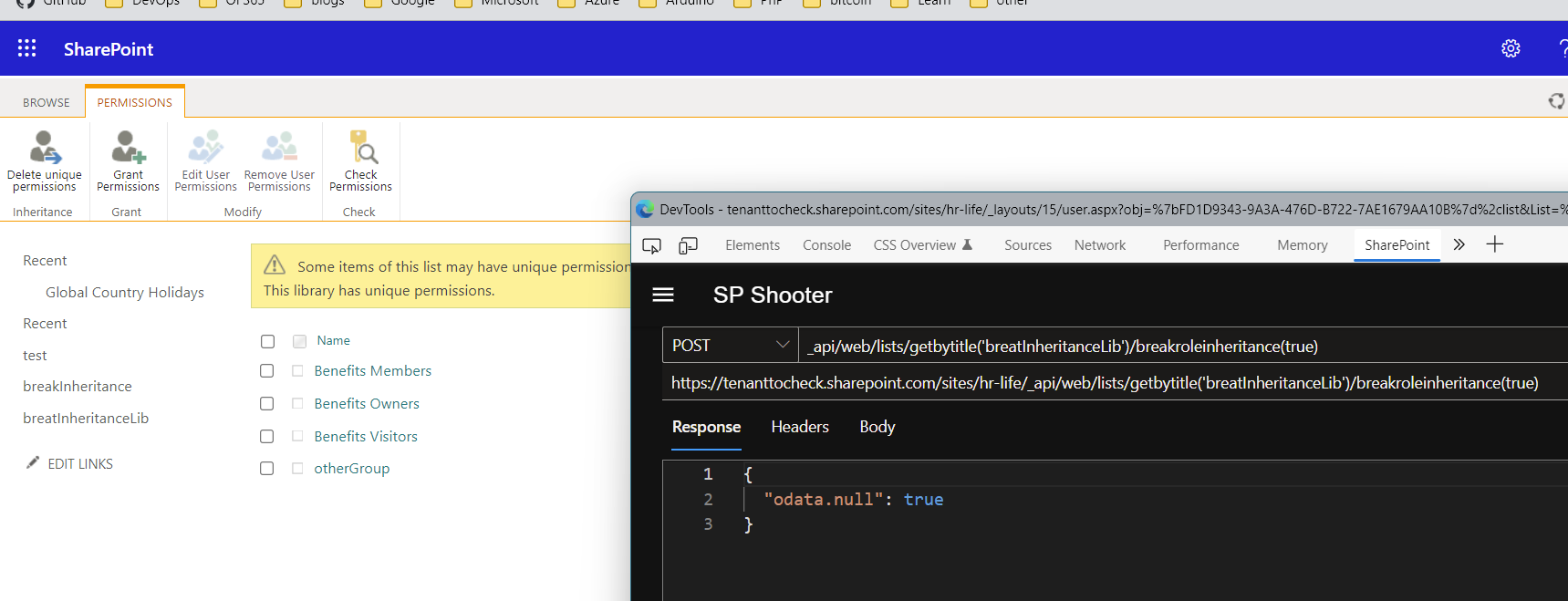The image size is (1568, 601).
Task: Click Delete unique permissions ribbon icon
Action: tap(45, 148)
